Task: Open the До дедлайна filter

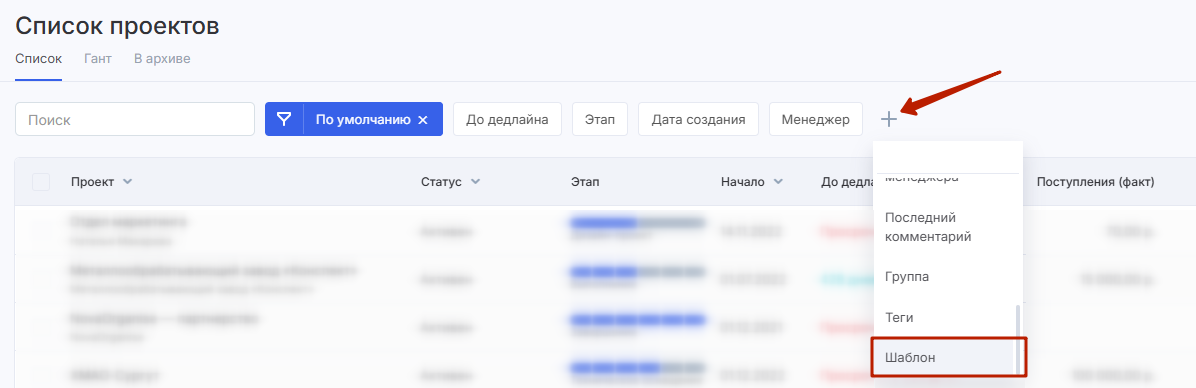Action: 507,120
